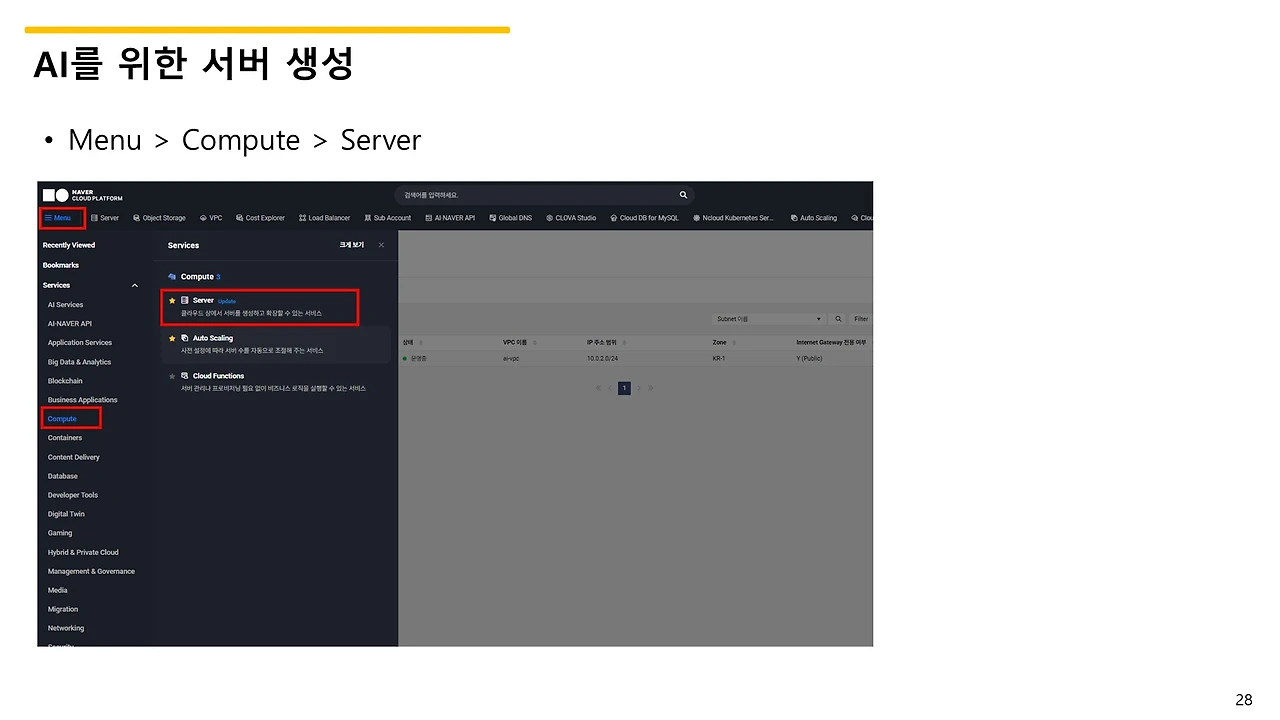
Task: Click the subnet table search icon button
Action: click(838, 319)
